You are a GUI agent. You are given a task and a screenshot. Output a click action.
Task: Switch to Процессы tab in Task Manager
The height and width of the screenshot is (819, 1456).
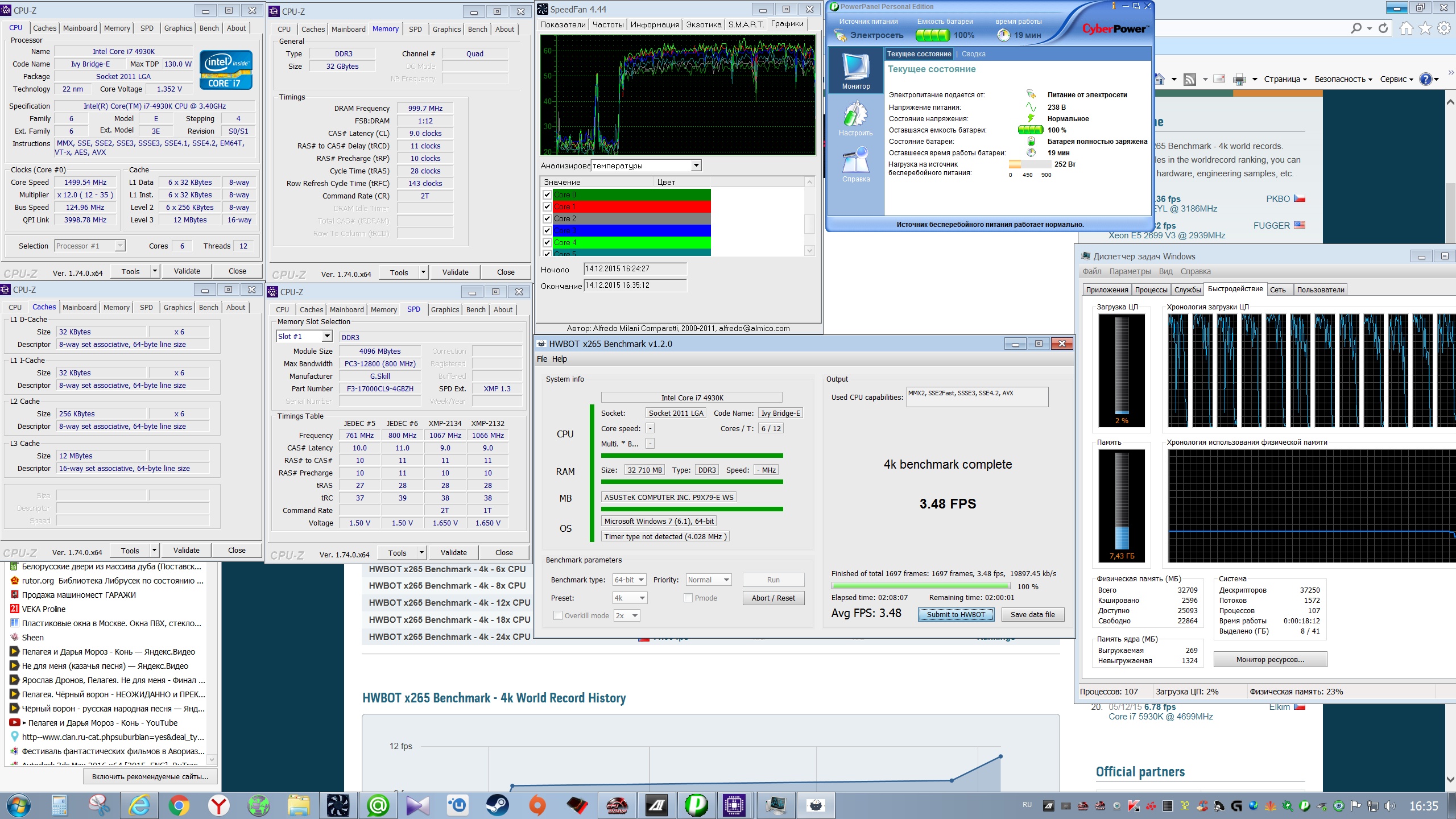1151,289
